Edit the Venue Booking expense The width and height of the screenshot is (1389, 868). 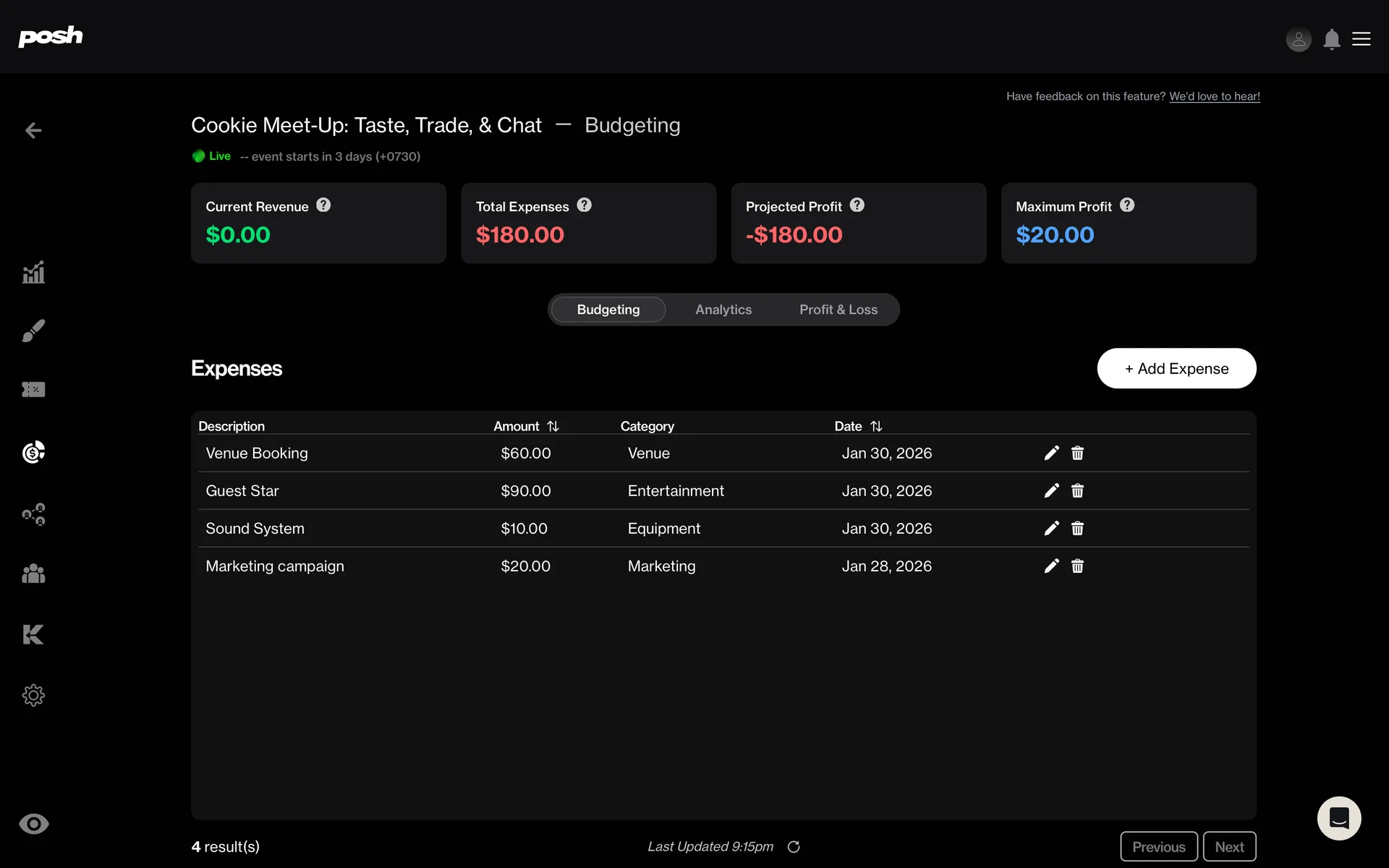[1051, 453]
